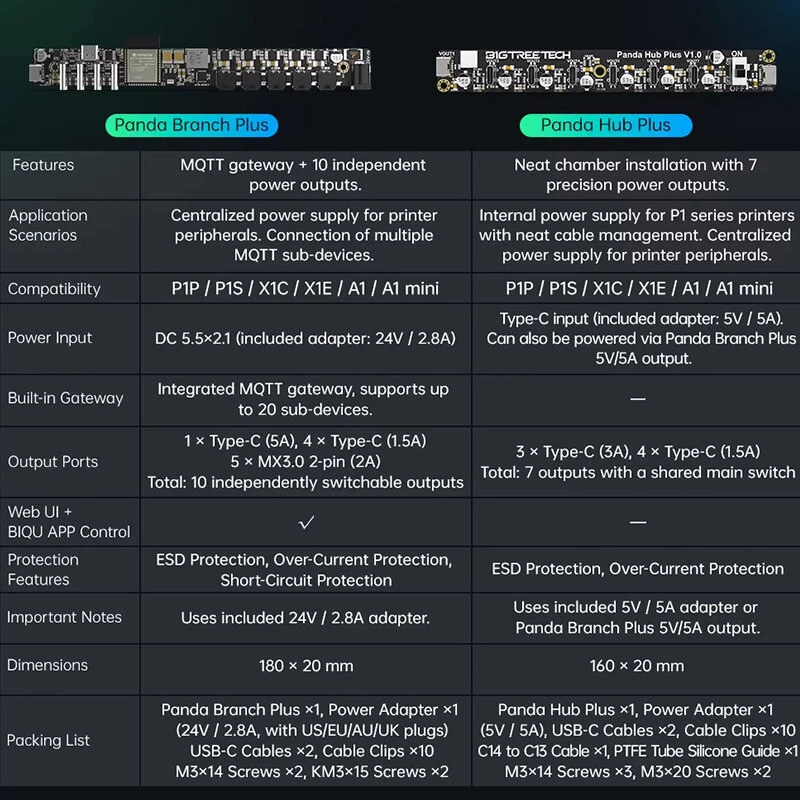Viewport: 800px width, 800px height.
Task: Click the Dimensions row label
Action: (x=47, y=665)
